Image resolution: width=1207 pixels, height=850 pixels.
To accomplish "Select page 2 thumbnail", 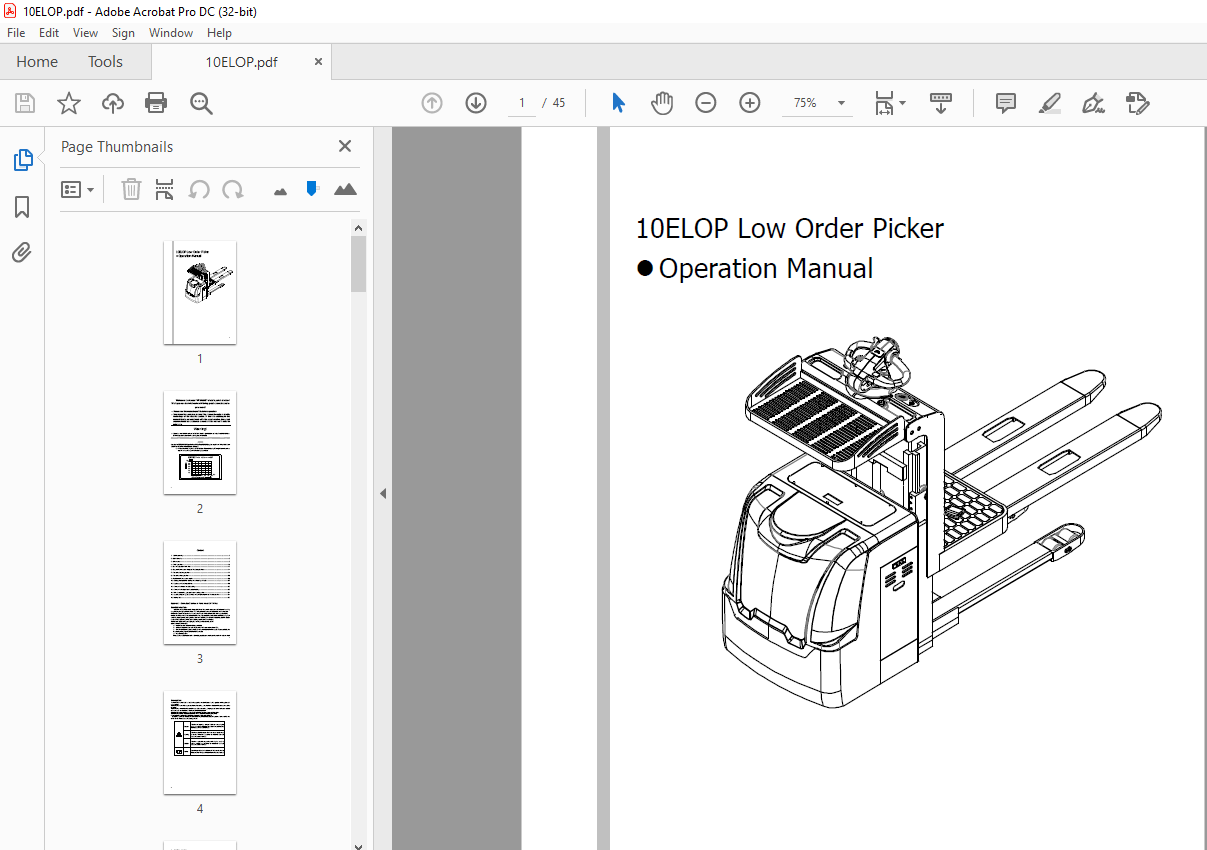I will point(200,442).
